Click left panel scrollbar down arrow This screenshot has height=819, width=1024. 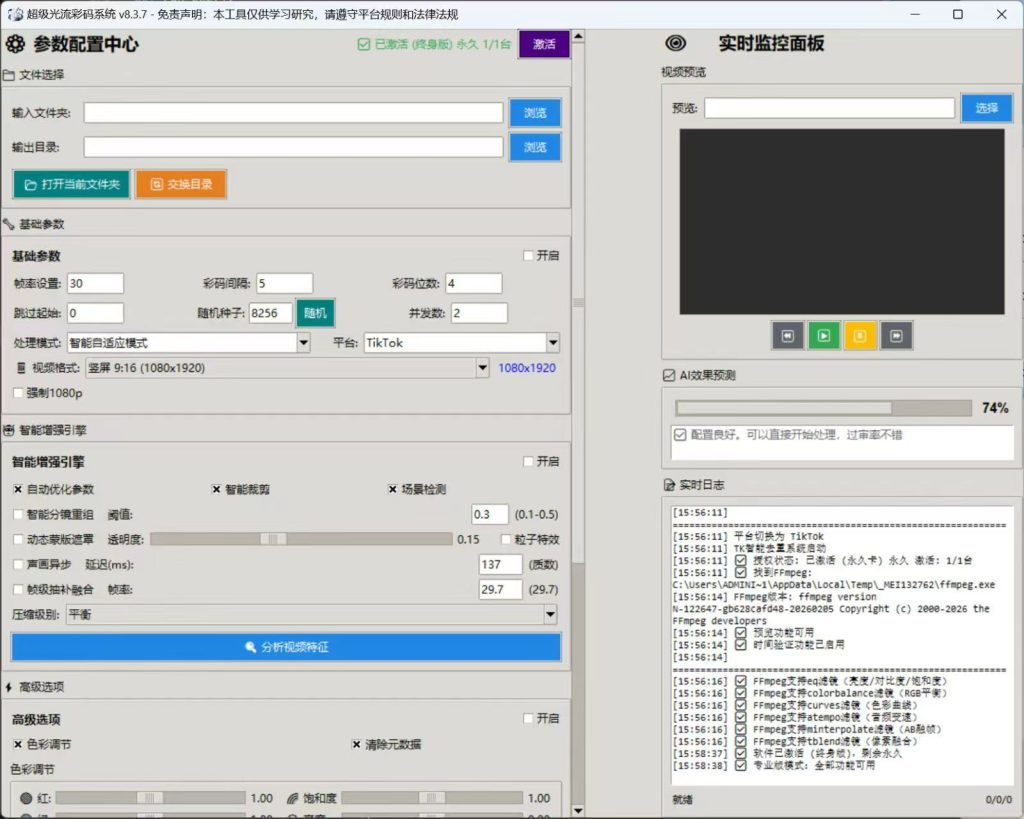pos(578,811)
